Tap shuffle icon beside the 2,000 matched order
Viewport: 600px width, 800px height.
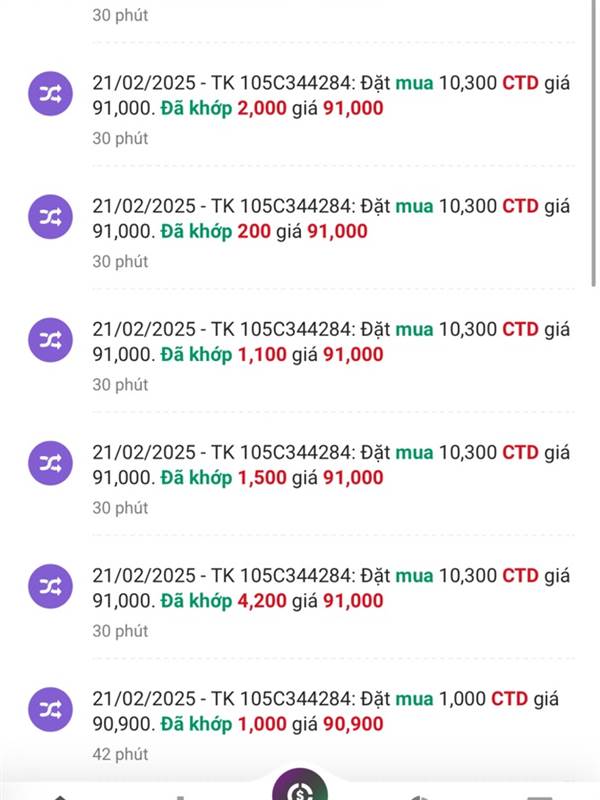tap(50, 94)
